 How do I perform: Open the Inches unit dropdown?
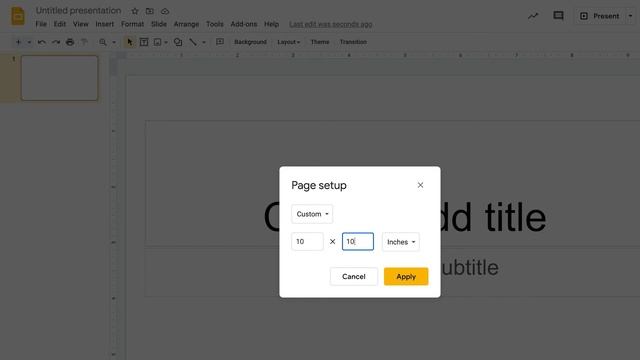click(x=401, y=242)
